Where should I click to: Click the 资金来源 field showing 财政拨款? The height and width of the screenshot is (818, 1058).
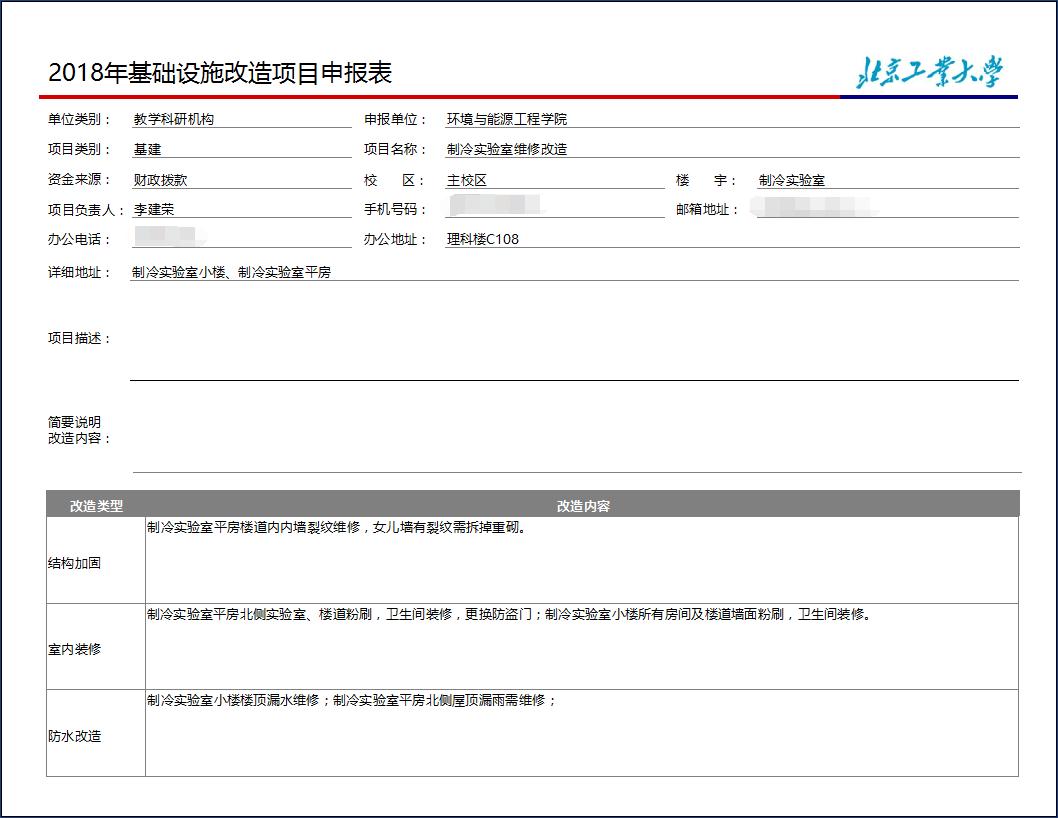point(241,180)
